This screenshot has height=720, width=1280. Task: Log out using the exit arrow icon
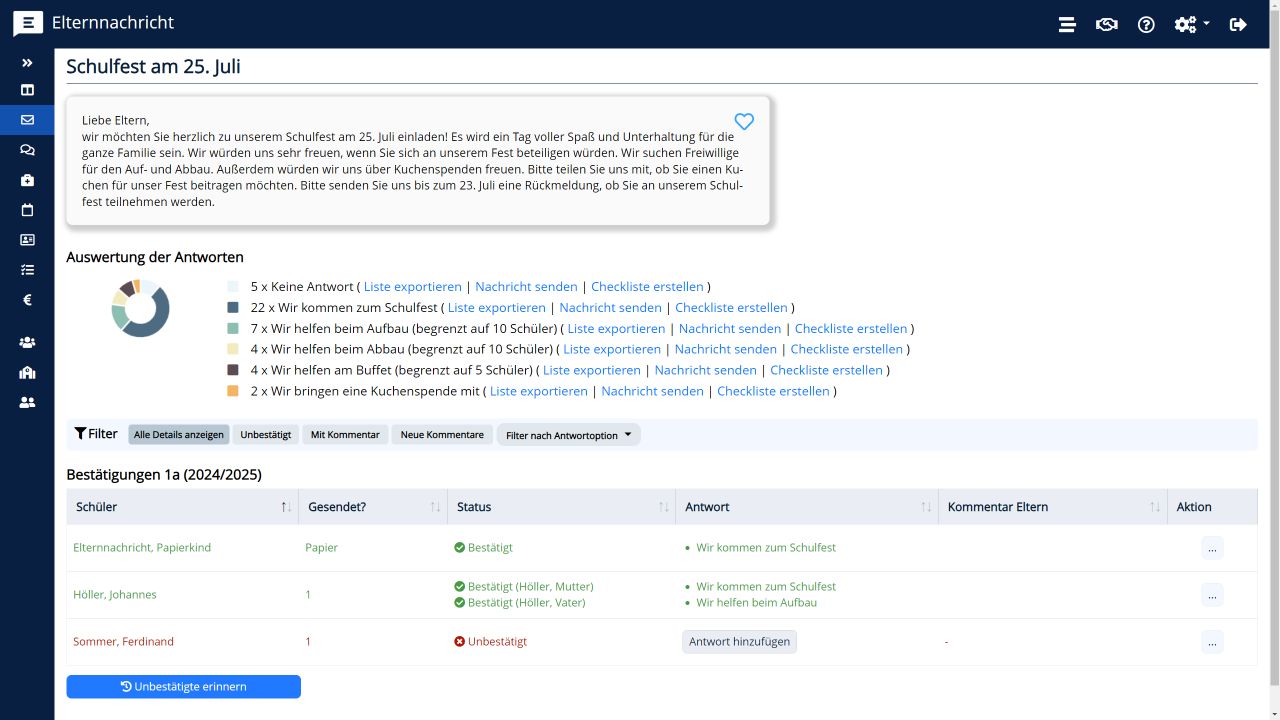1238,25
